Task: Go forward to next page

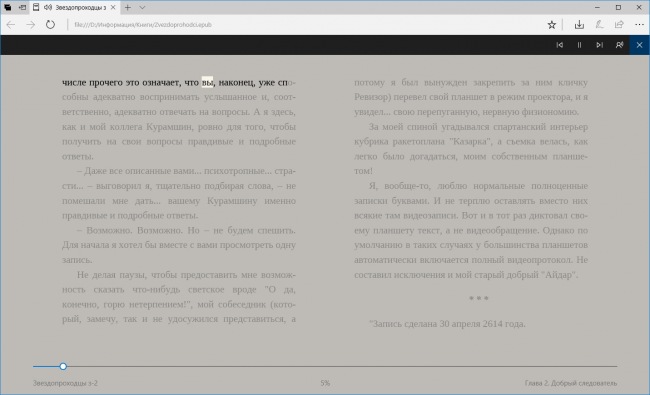Action: pos(31,25)
